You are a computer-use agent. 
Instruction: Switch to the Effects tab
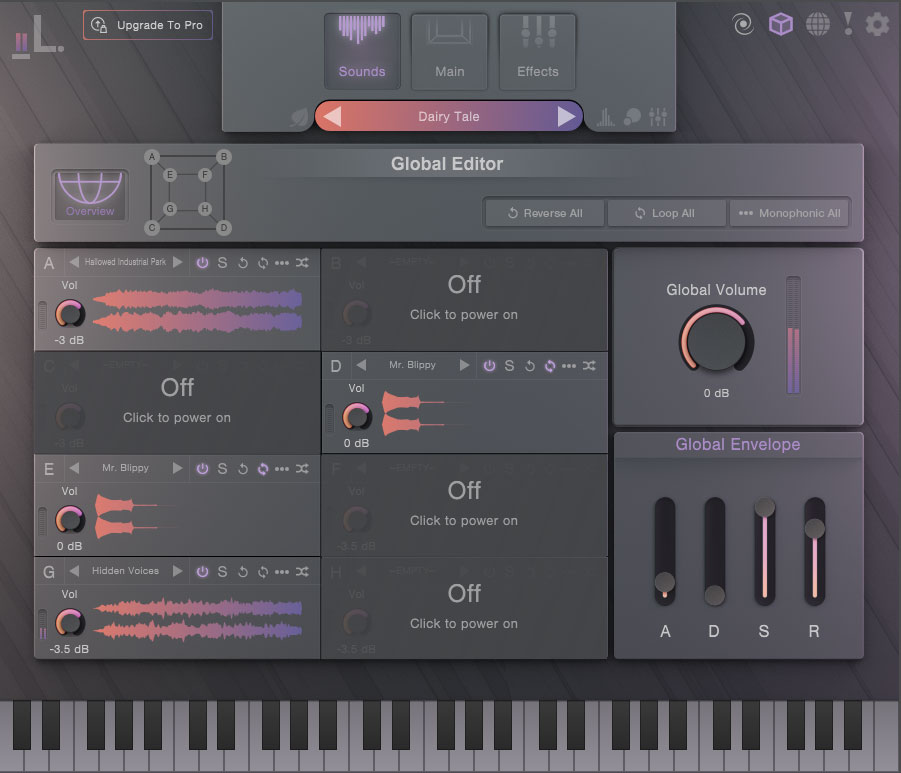coord(537,52)
